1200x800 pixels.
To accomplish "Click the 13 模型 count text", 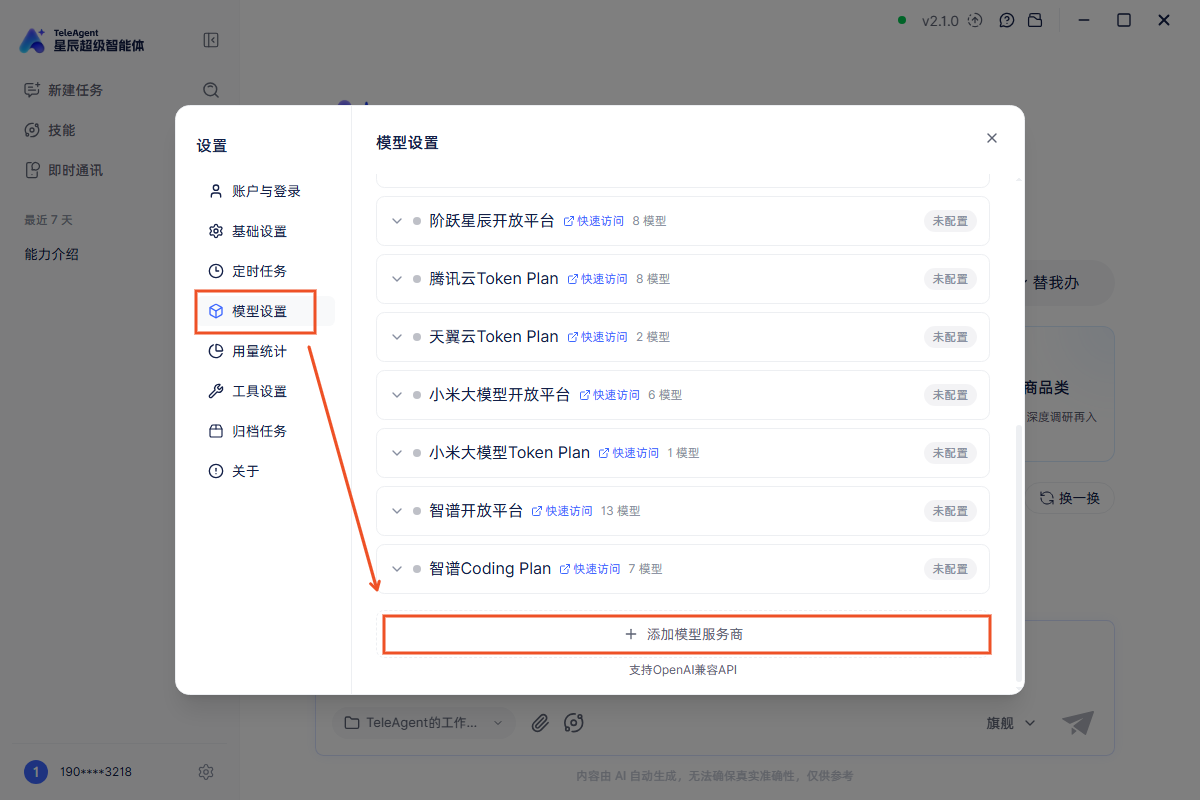I will [620, 511].
